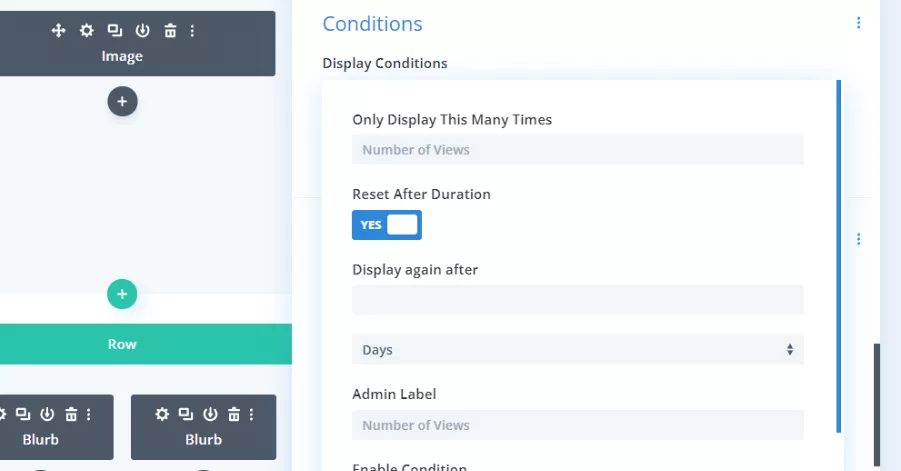Select the Image module label
Image resolution: width=901 pixels, height=471 pixels.
[x=122, y=56]
